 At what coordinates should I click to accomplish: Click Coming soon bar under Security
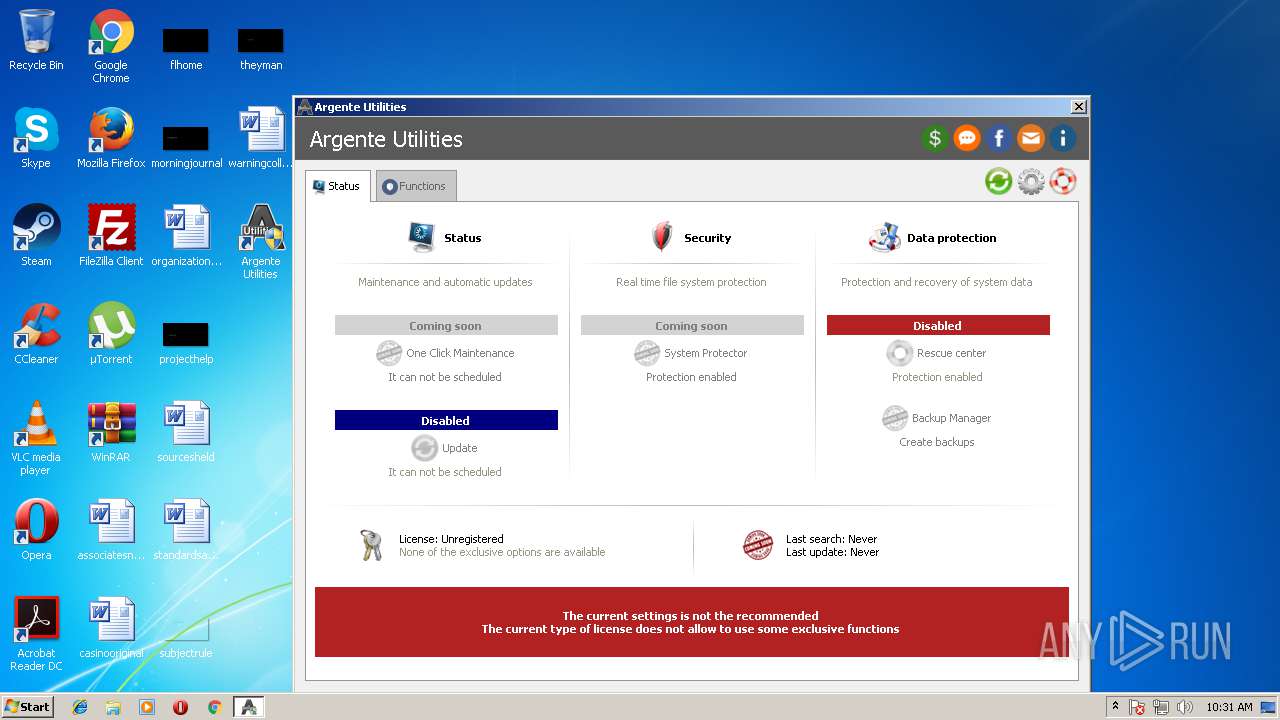coord(692,325)
